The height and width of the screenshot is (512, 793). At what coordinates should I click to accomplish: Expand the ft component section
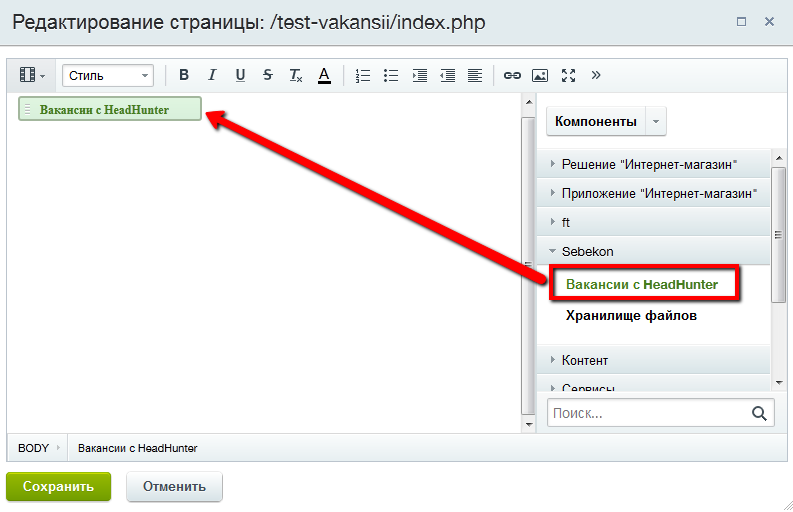(x=653, y=222)
